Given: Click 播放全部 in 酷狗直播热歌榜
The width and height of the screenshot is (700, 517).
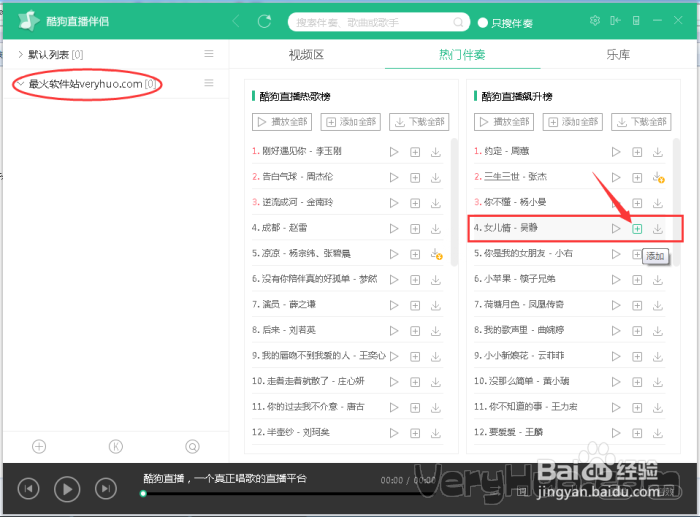Looking at the screenshot, I should (282, 122).
